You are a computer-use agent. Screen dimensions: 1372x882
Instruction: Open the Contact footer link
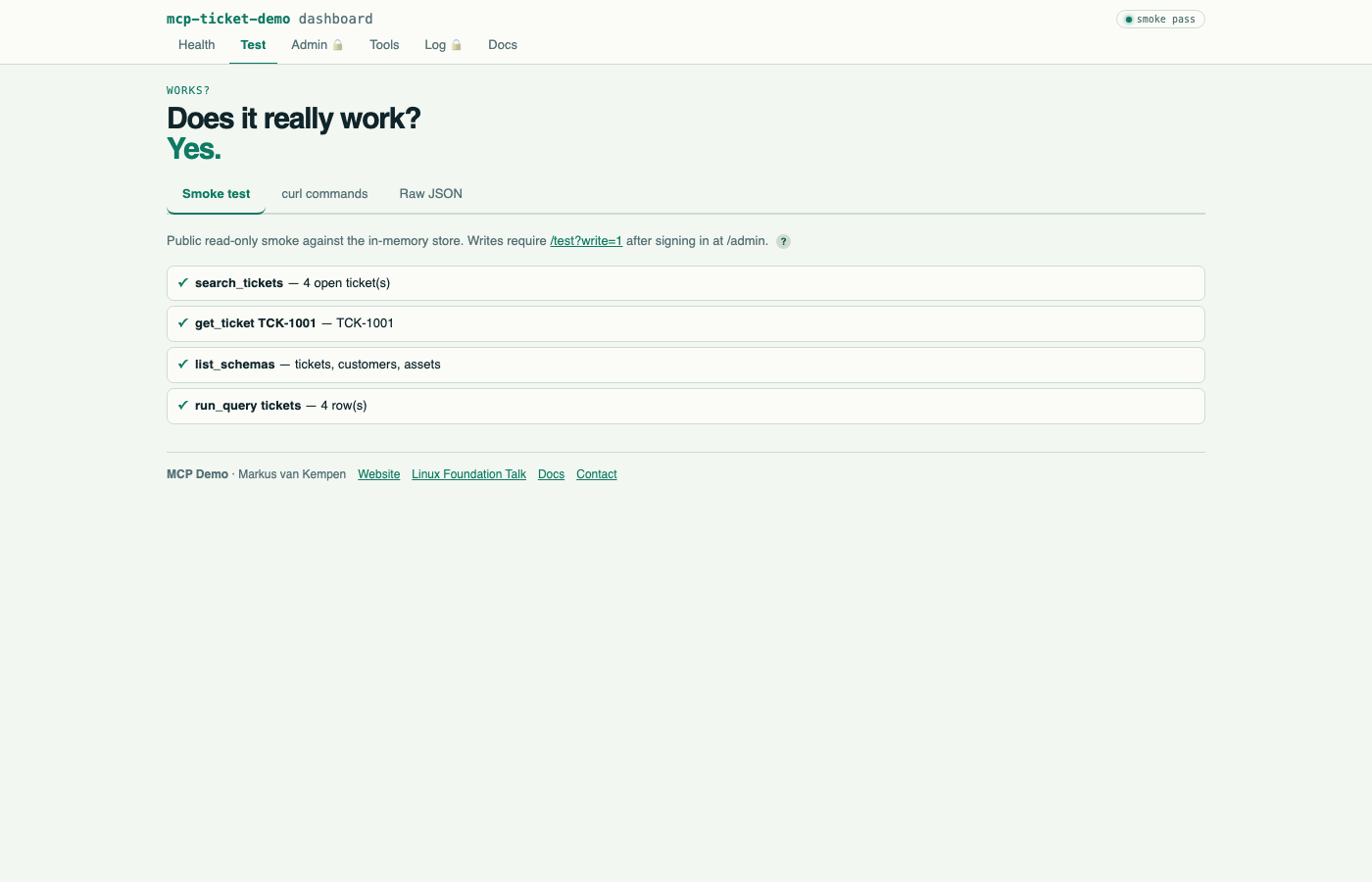596,474
